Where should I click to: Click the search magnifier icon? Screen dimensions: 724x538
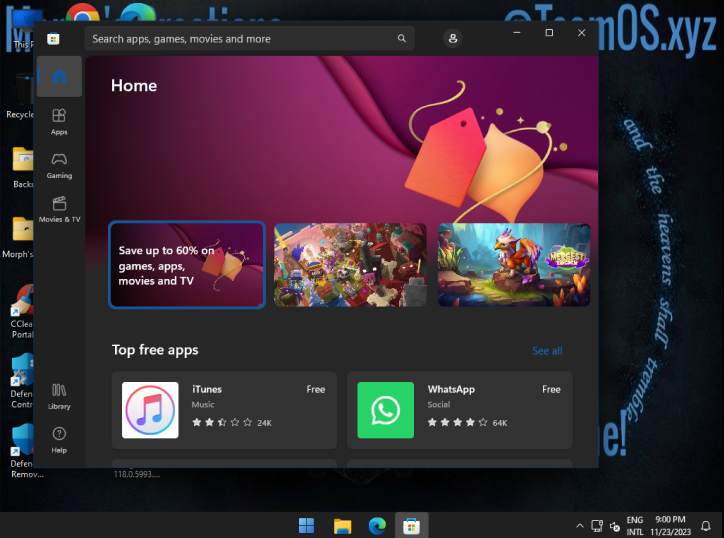pos(402,38)
